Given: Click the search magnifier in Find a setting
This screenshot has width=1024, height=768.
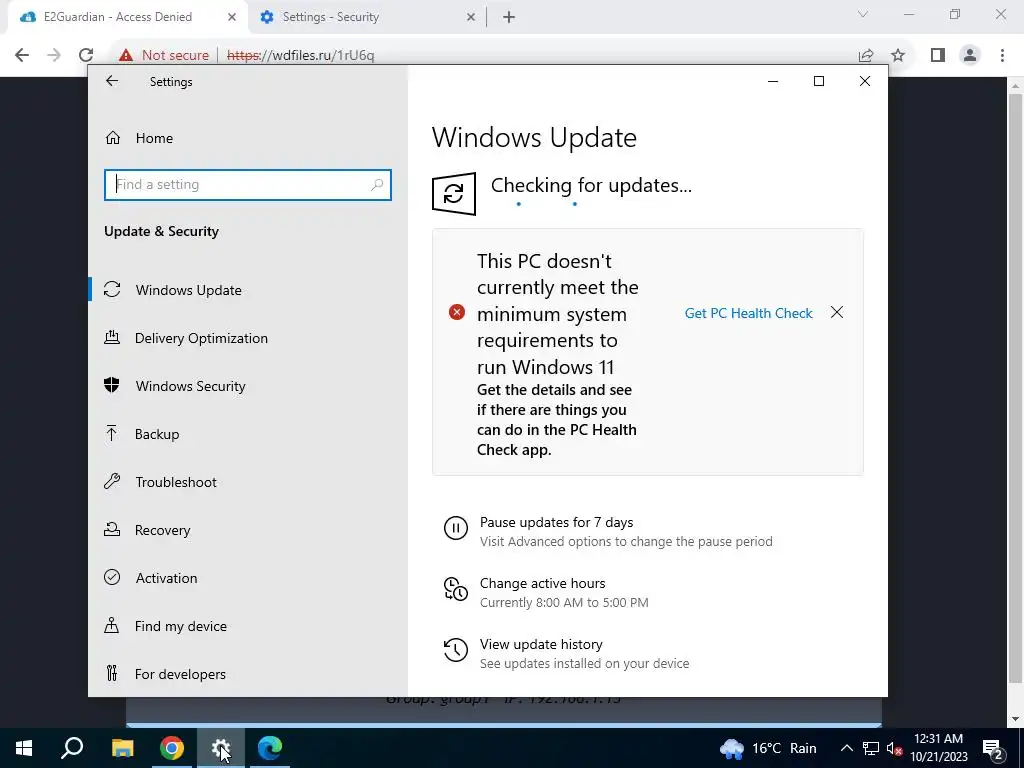Looking at the screenshot, I should (x=377, y=185).
